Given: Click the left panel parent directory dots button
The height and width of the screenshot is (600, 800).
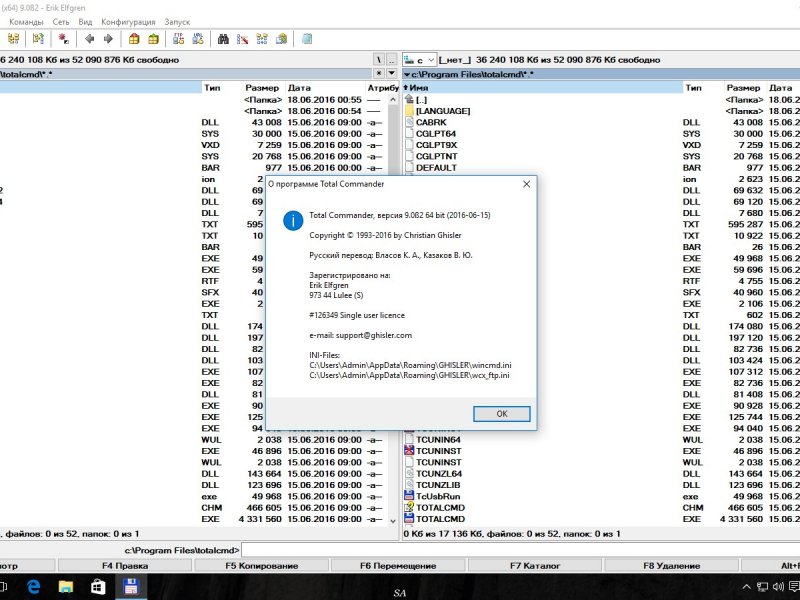Looking at the screenshot, I should (x=392, y=60).
